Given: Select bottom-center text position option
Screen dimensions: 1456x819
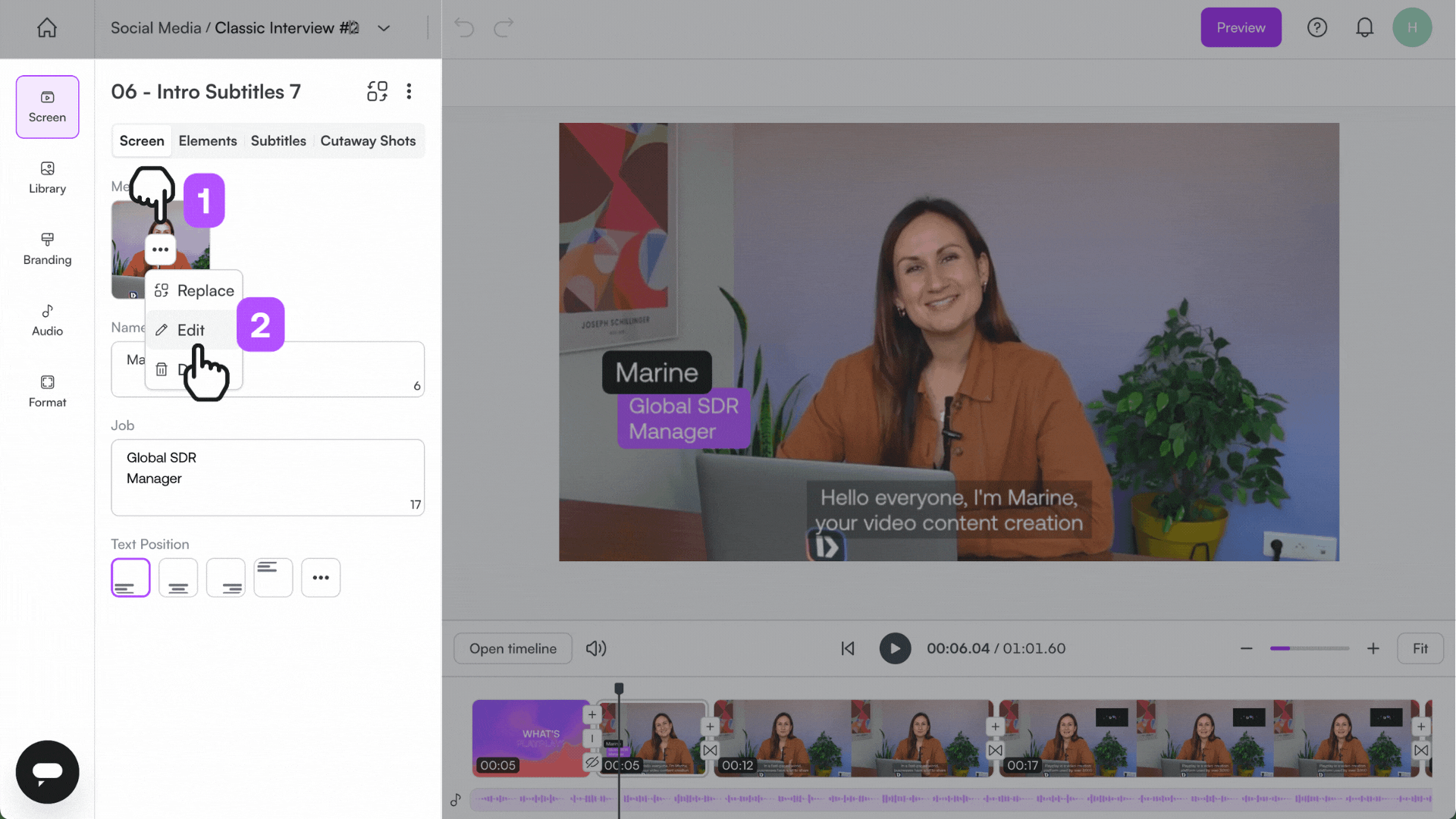Looking at the screenshot, I should [x=178, y=578].
